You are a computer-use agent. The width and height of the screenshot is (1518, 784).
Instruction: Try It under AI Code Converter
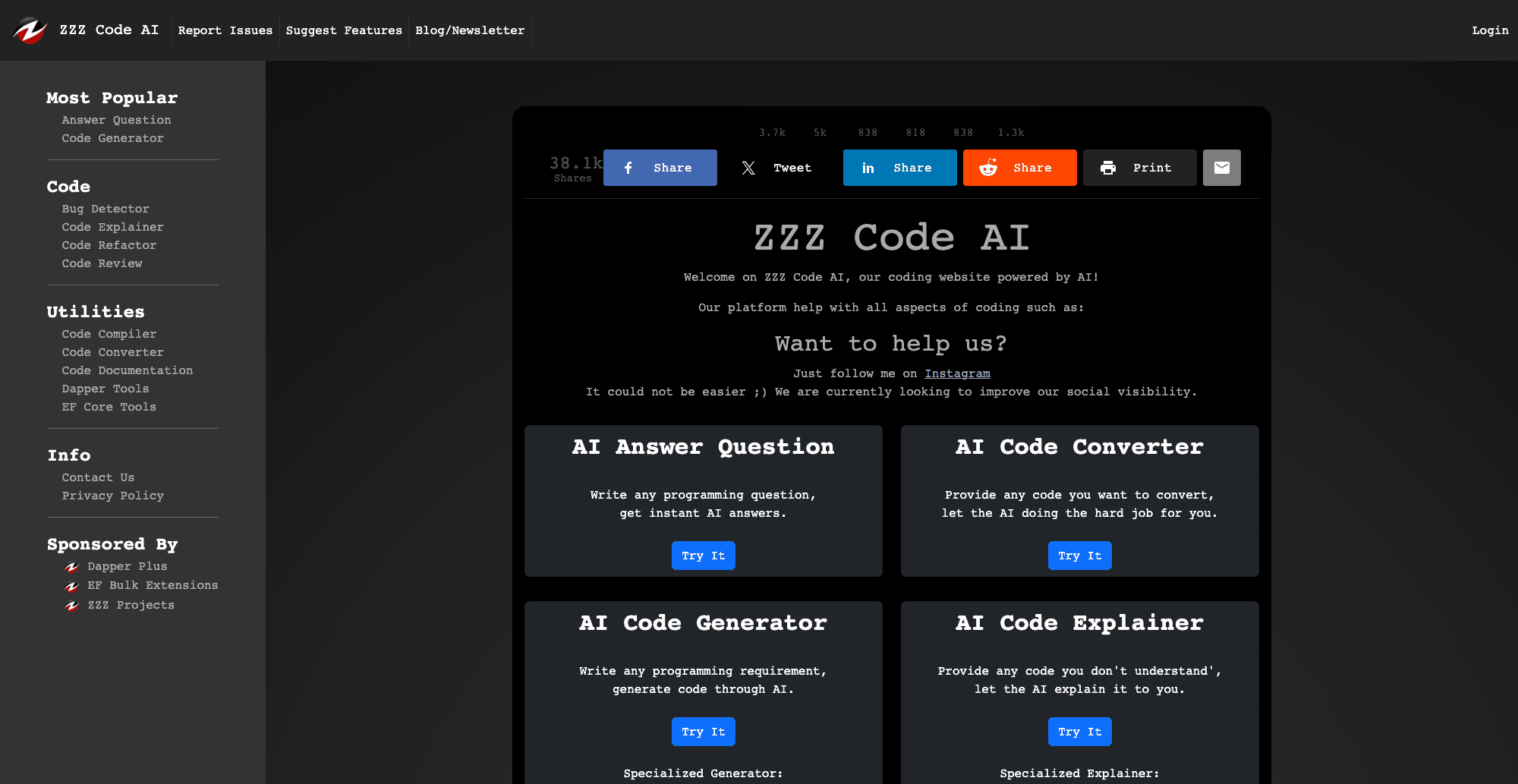click(1080, 556)
